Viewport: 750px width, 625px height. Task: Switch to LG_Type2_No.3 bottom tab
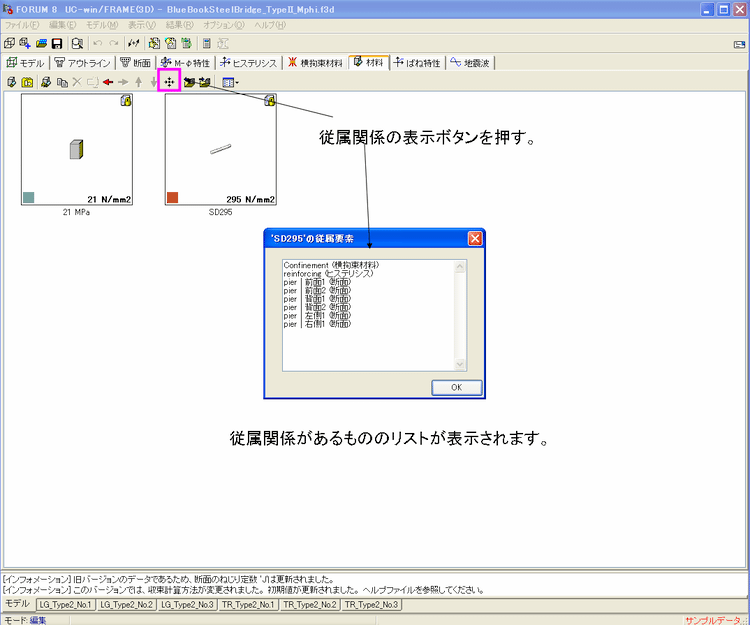pos(187,604)
